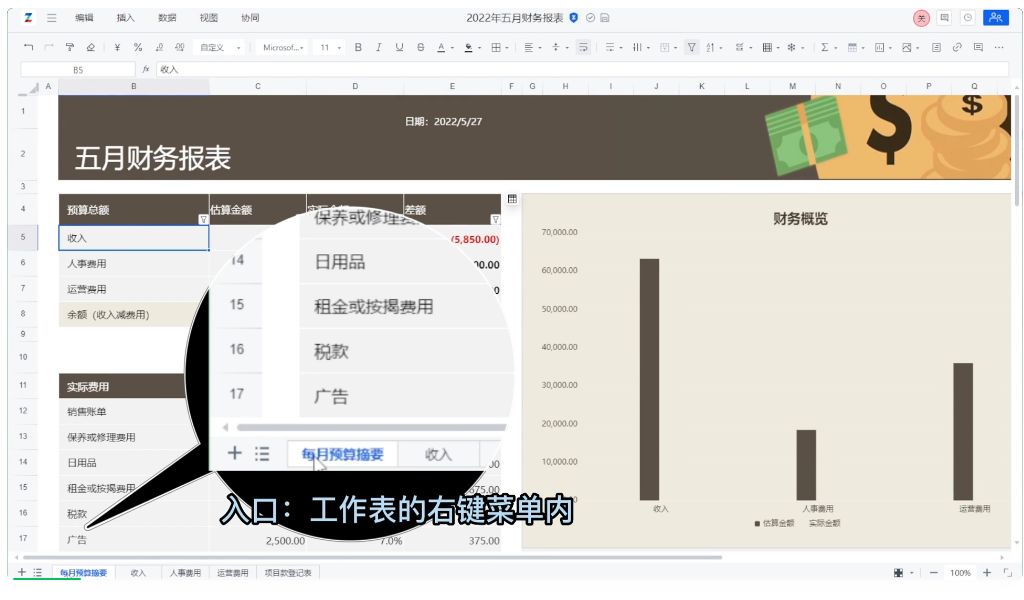Screen dimensions: 1024x600
Task: Click the add new sheet plus icon
Action: pyautogui.click(x=22, y=573)
